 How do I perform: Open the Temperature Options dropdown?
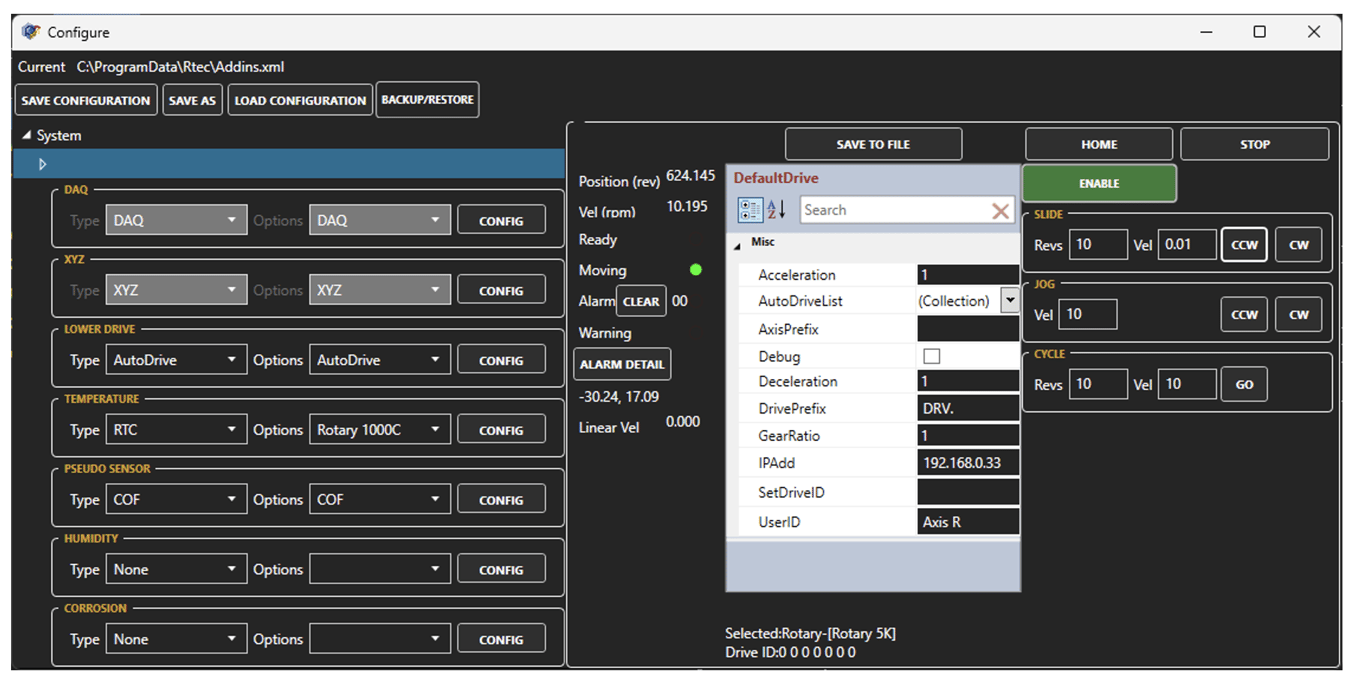coord(379,430)
